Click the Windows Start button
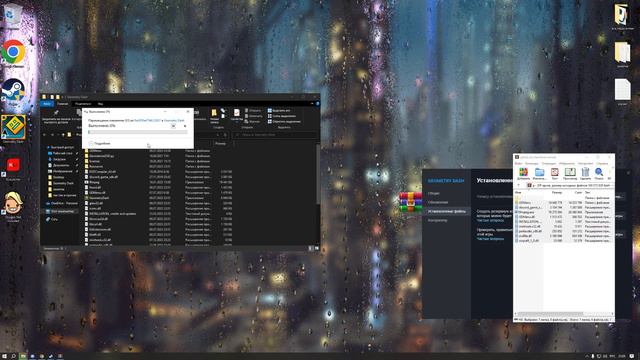This screenshot has height=360, width=640. (x=4, y=356)
